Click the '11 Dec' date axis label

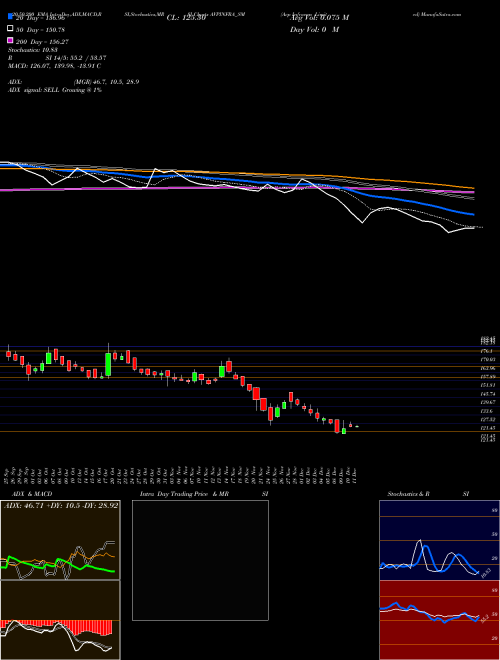point(356,475)
